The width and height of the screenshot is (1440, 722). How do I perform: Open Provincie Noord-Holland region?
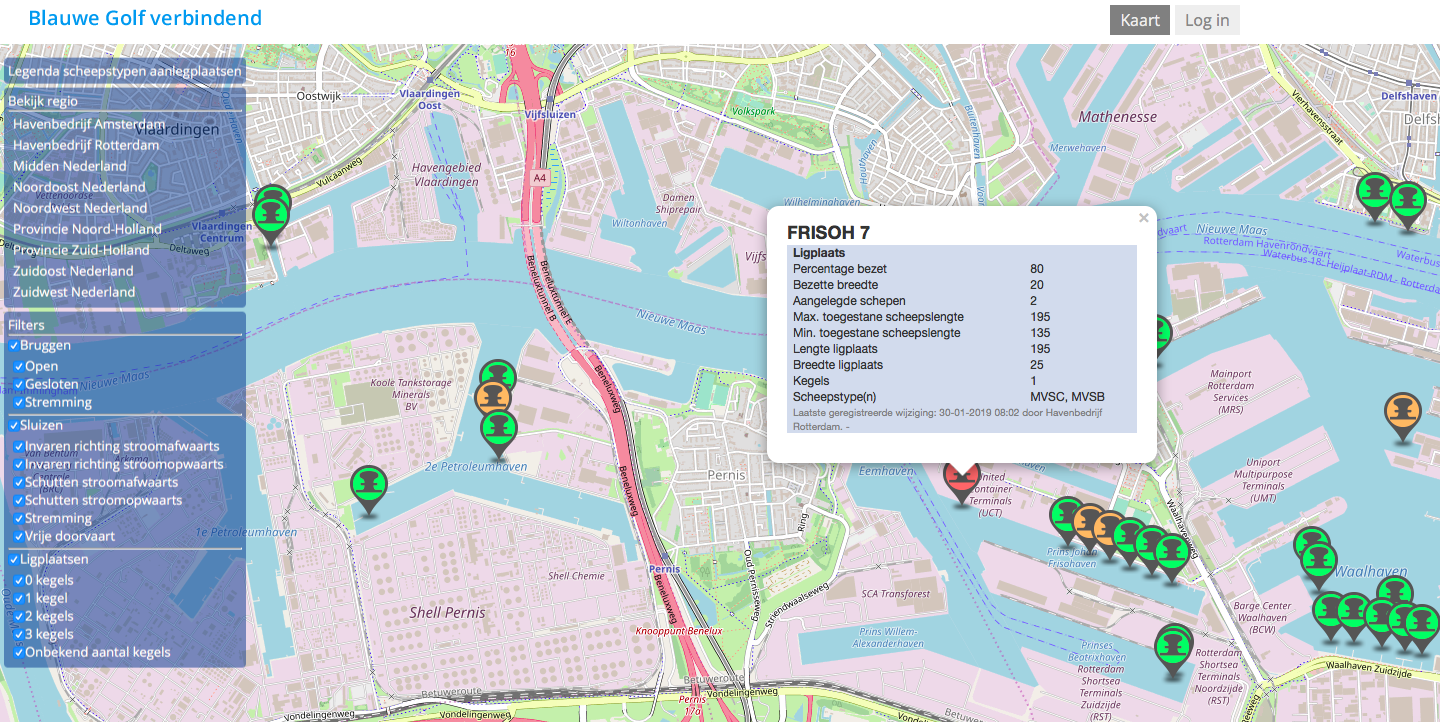click(87, 229)
